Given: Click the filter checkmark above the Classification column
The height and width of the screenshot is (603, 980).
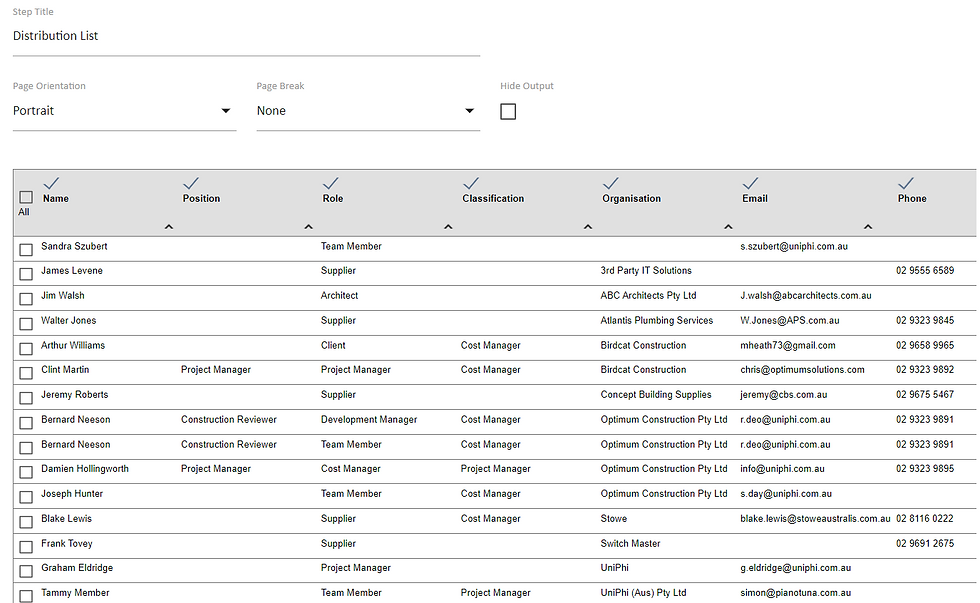Looking at the screenshot, I should 471,181.
